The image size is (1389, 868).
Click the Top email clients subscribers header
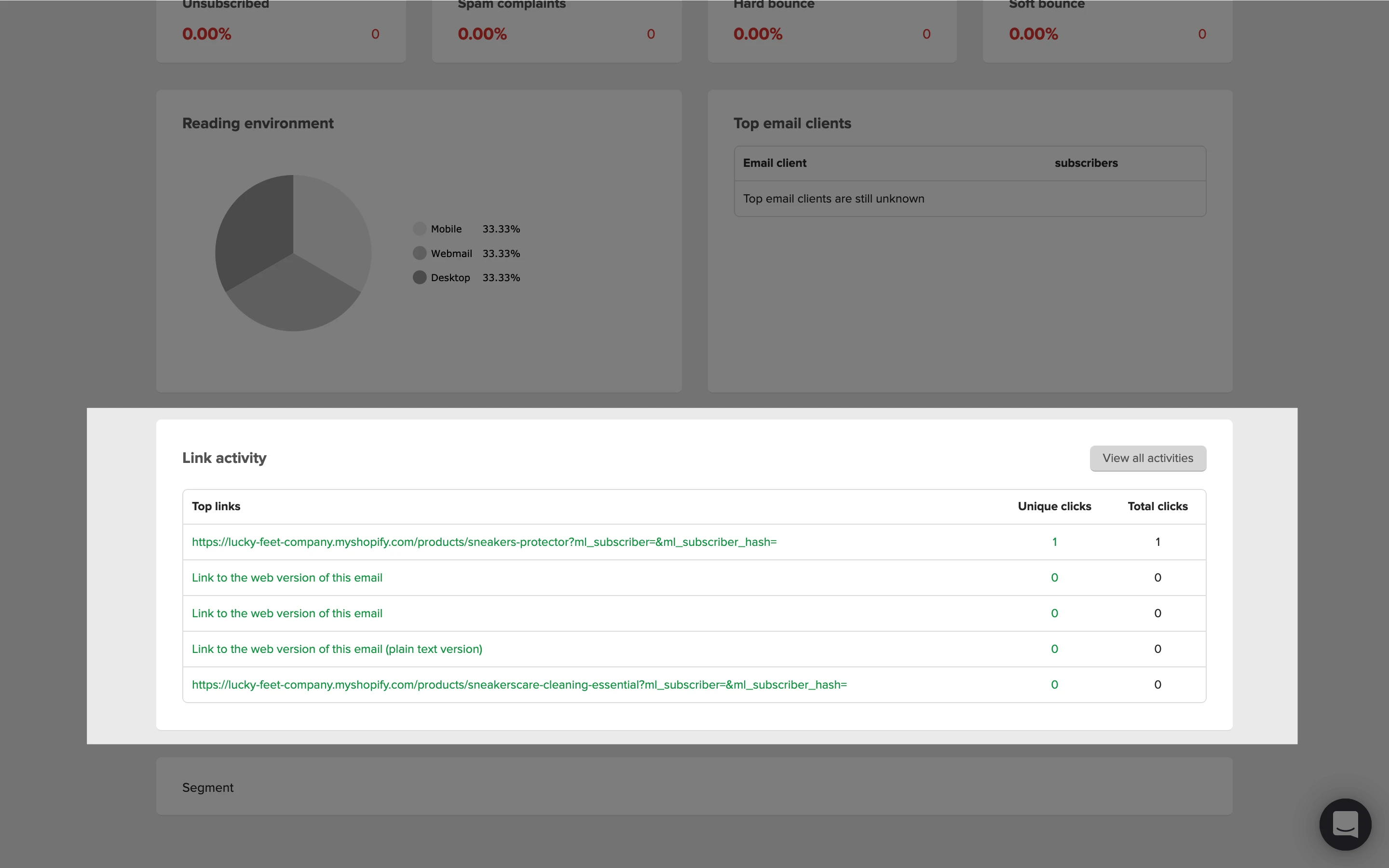[x=1086, y=163]
